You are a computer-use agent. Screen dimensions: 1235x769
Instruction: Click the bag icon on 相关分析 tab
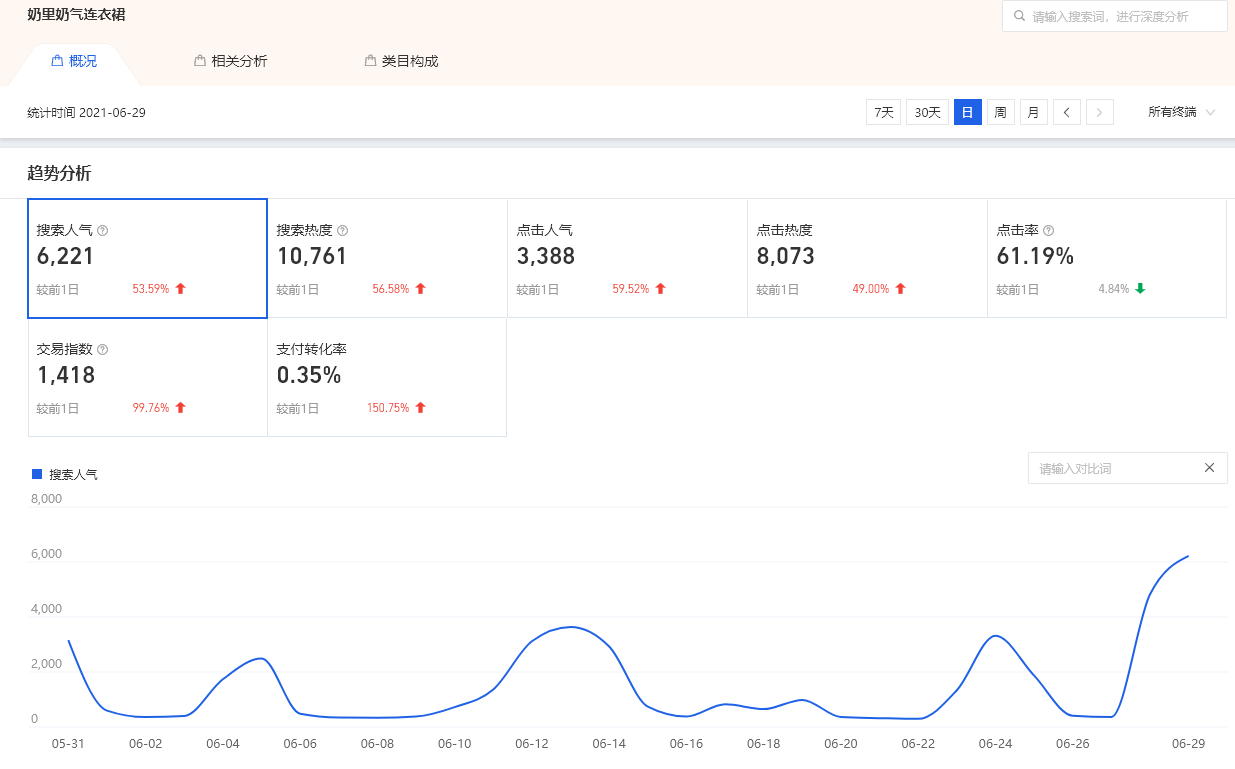[x=200, y=61]
